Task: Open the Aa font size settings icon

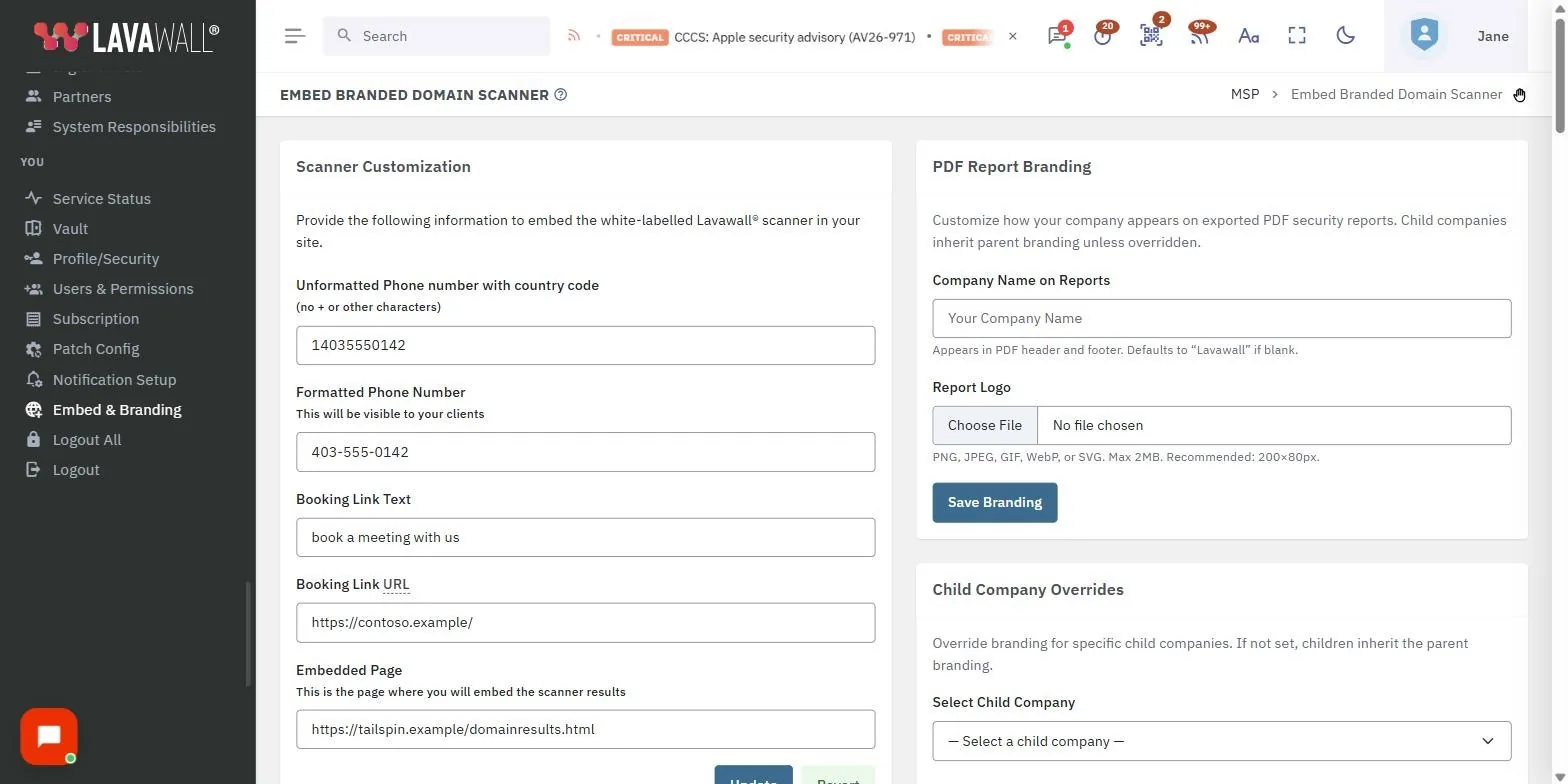Action: 1248,36
